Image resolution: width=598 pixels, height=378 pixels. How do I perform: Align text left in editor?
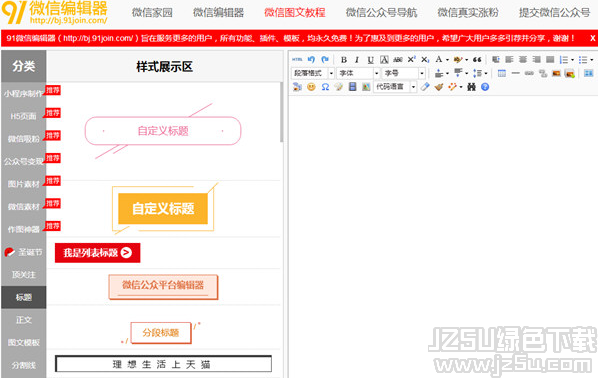509,60
